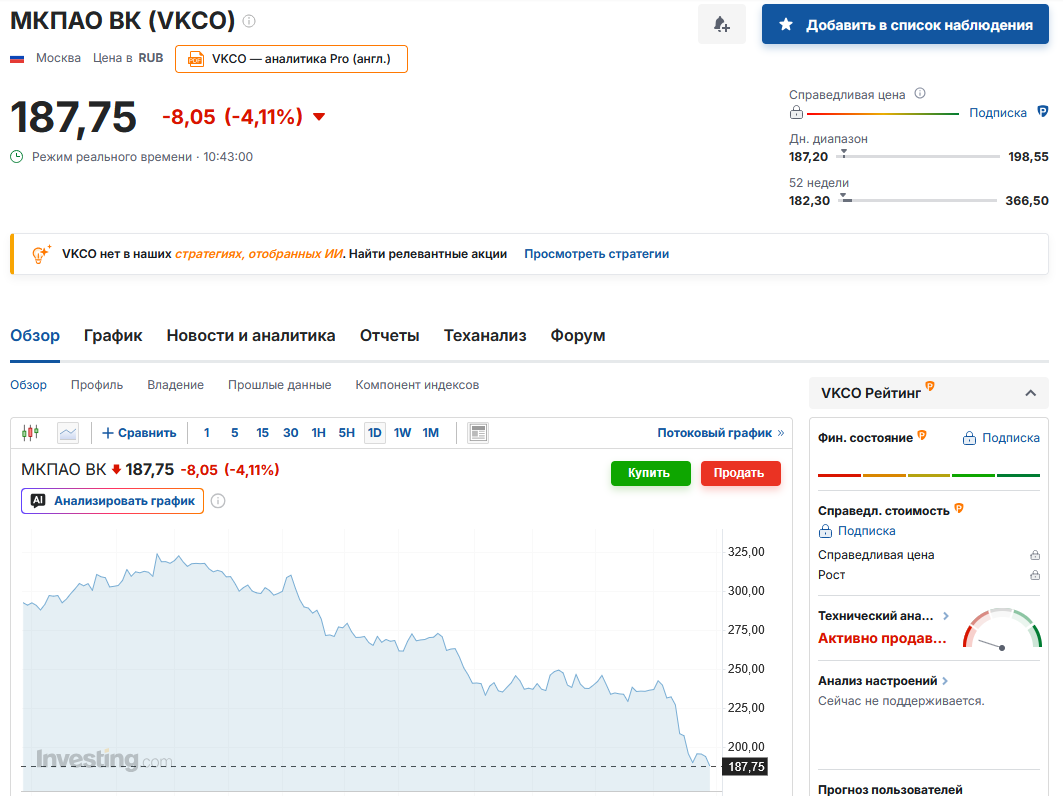Screen dimensions: 1063x796
Task: Click Анализировать график AI button
Action: pos(113,501)
